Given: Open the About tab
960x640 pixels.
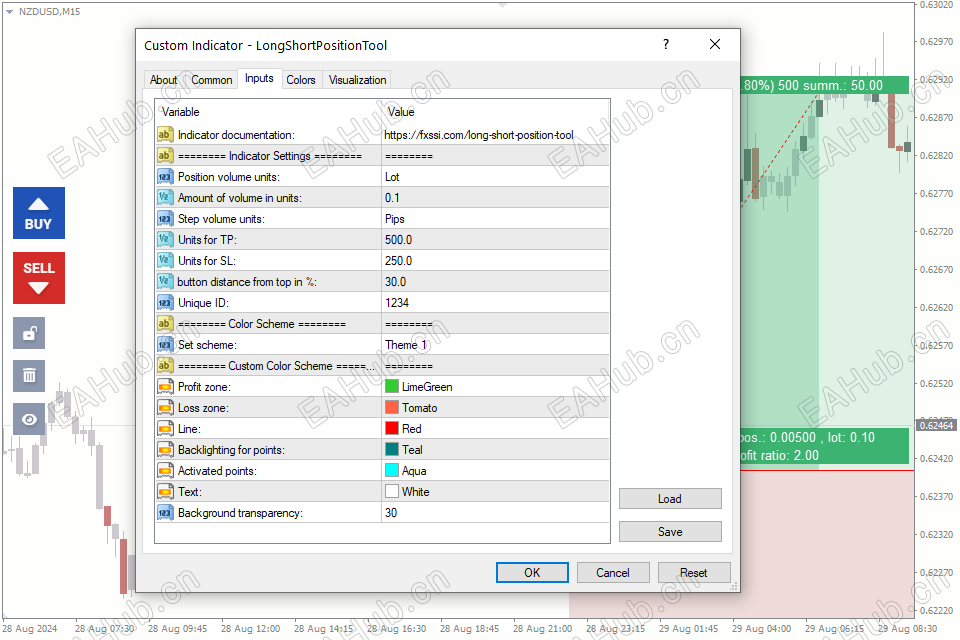Looking at the screenshot, I should pyautogui.click(x=163, y=80).
